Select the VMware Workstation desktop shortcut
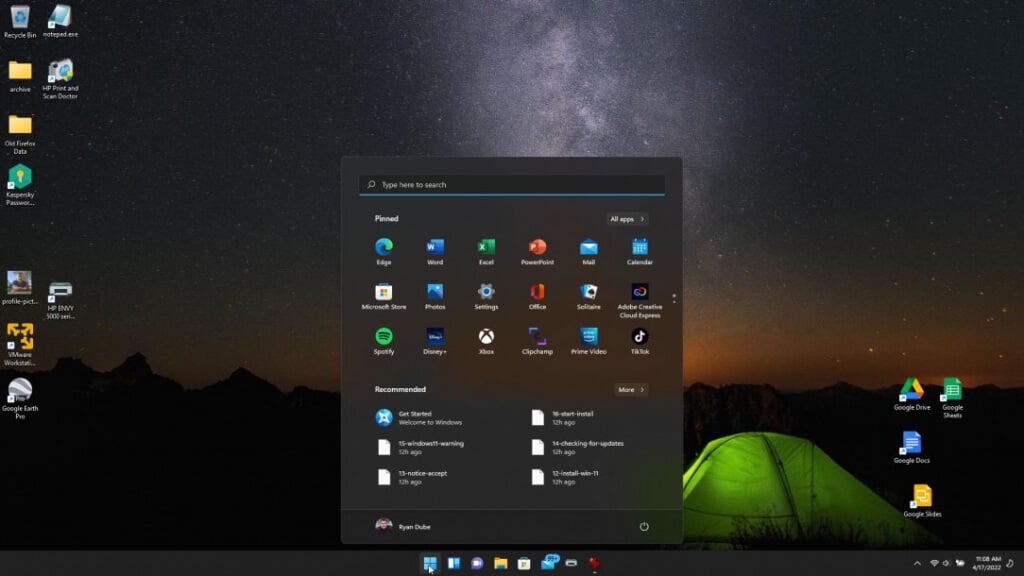The width and height of the screenshot is (1024, 576). pyautogui.click(x=20, y=345)
